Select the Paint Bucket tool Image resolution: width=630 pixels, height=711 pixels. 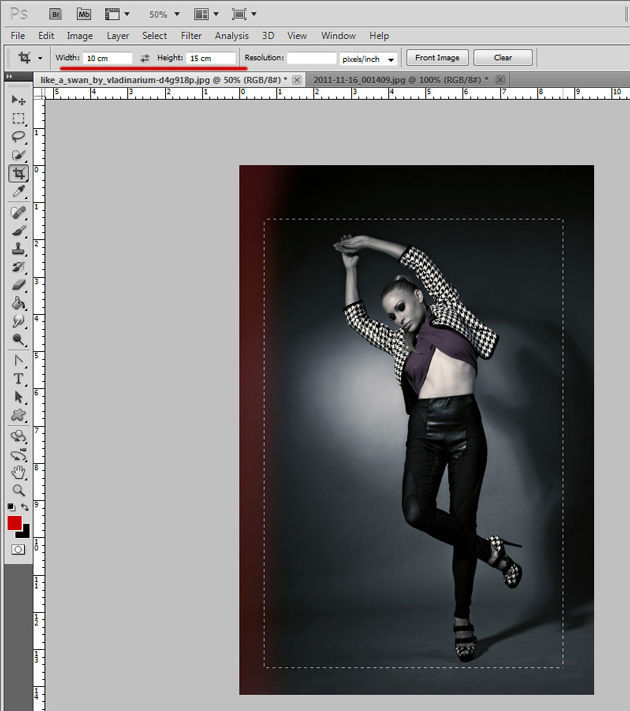(x=18, y=303)
